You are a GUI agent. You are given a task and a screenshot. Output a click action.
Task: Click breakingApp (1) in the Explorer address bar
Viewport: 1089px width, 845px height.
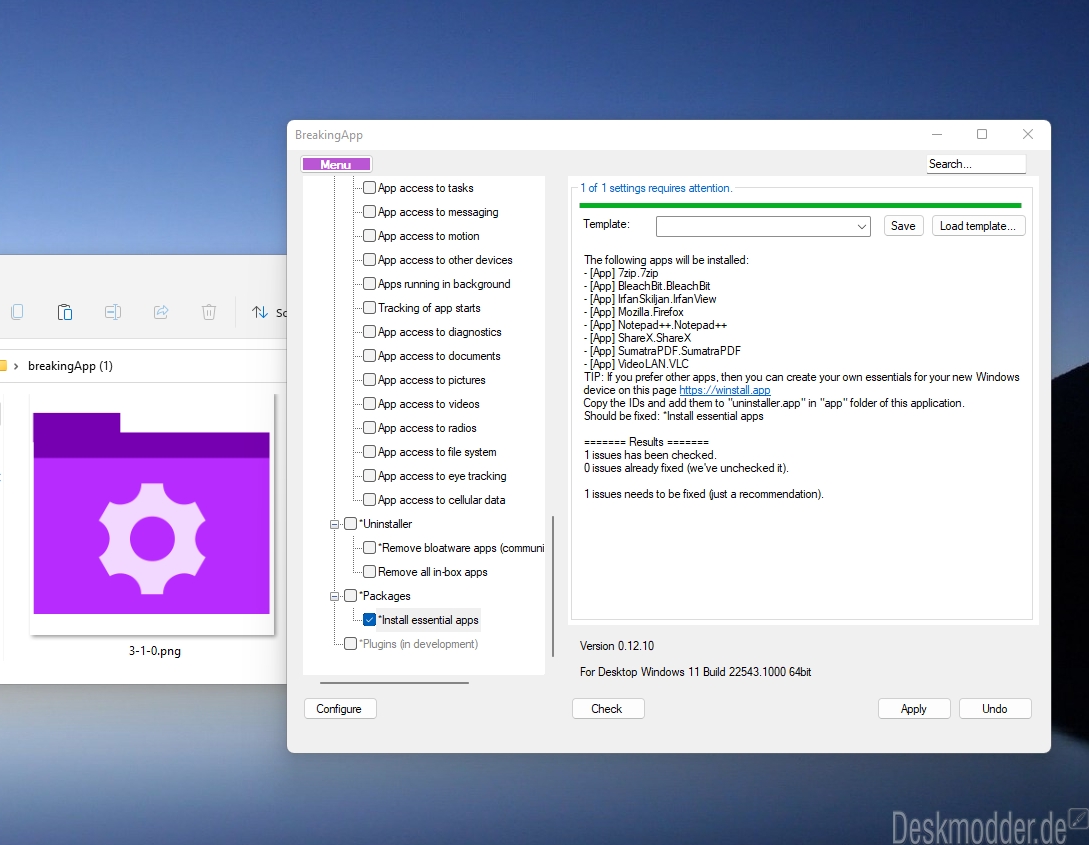point(70,365)
